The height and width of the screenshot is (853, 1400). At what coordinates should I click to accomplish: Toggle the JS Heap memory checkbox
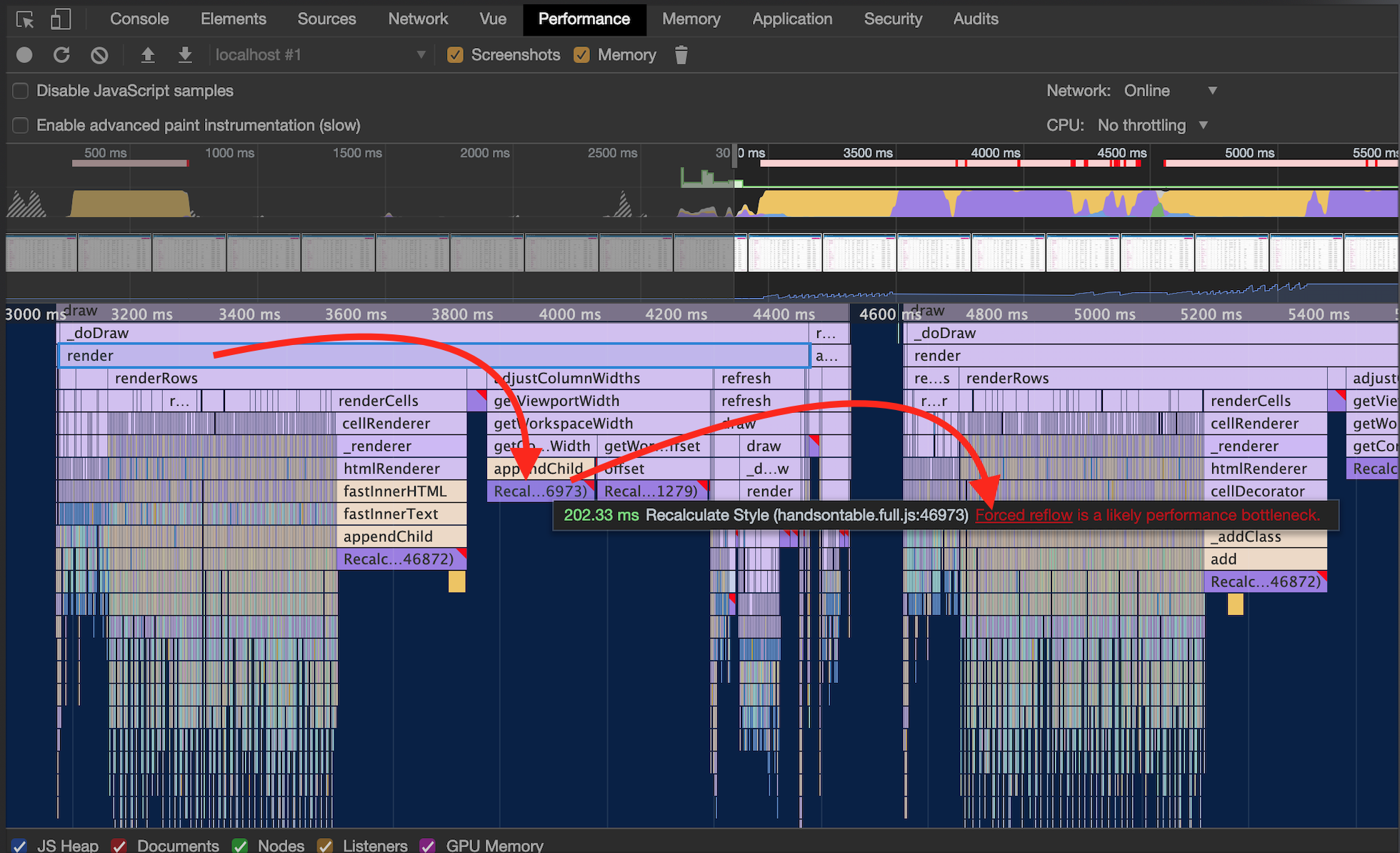point(20,846)
